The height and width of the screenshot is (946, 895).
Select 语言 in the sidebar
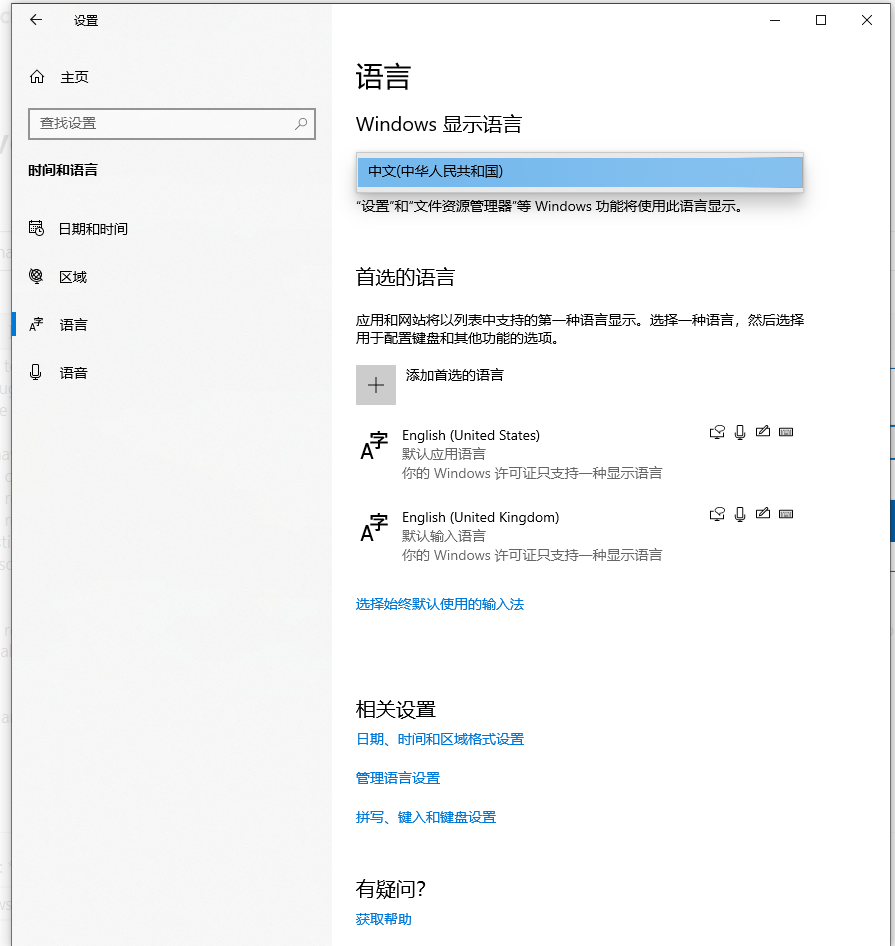(73, 325)
